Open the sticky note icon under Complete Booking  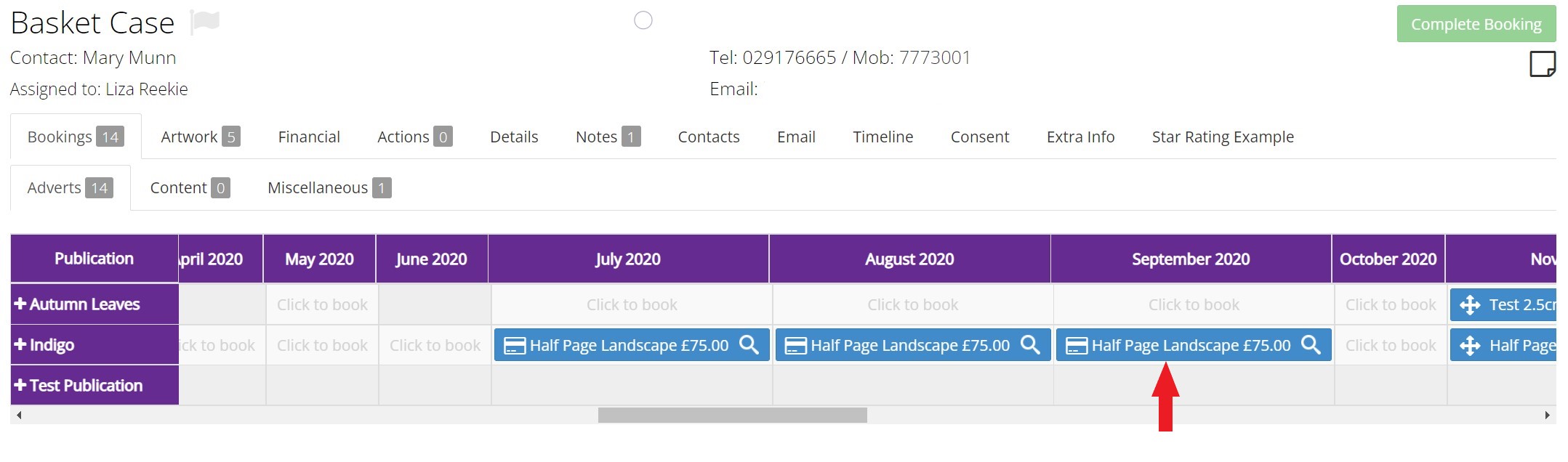point(1543,64)
